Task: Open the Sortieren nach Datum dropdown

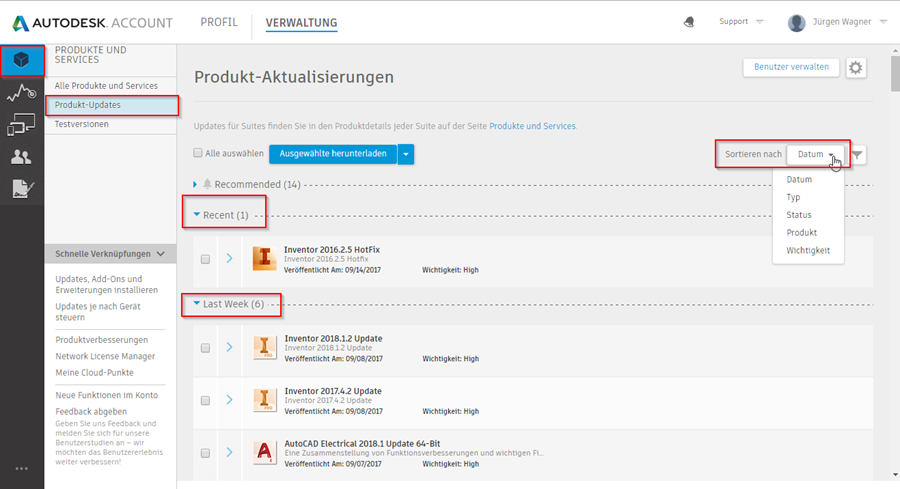Action: tap(815, 154)
